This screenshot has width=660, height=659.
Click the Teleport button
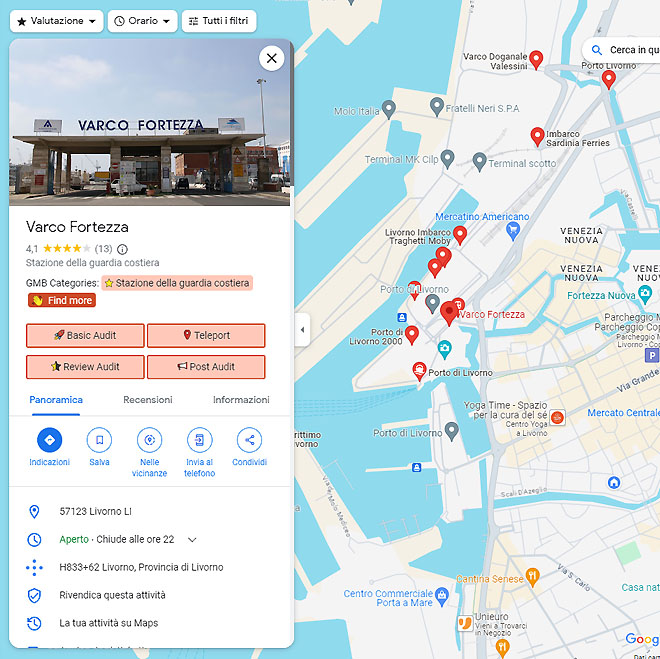click(x=206, y=335)
